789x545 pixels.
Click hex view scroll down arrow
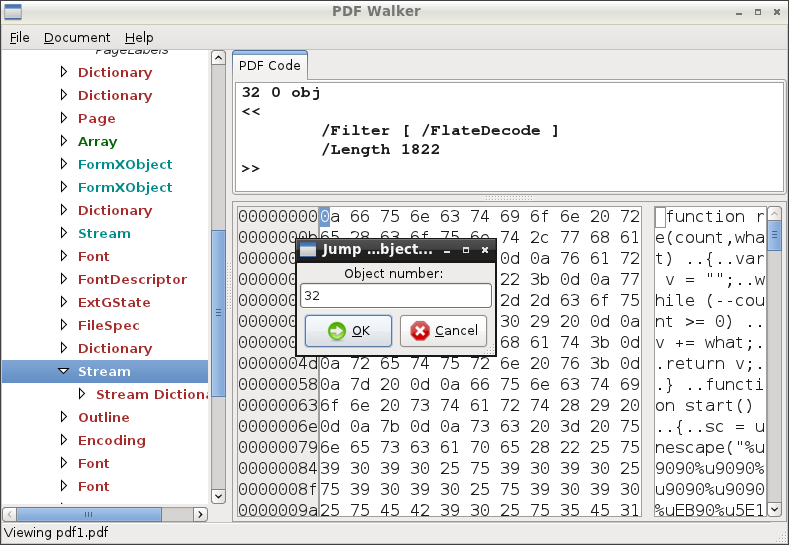[774, 511]
